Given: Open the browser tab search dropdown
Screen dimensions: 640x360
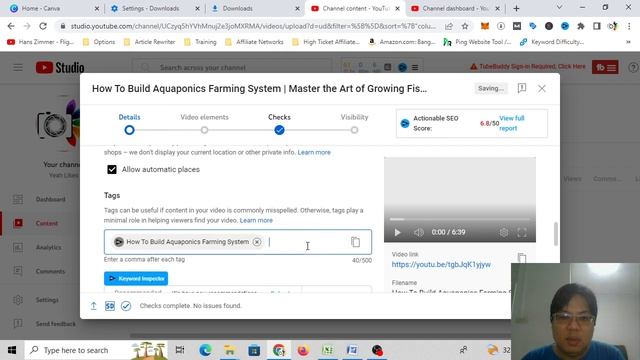Looking at the screenshot, I should click(560, 8).
